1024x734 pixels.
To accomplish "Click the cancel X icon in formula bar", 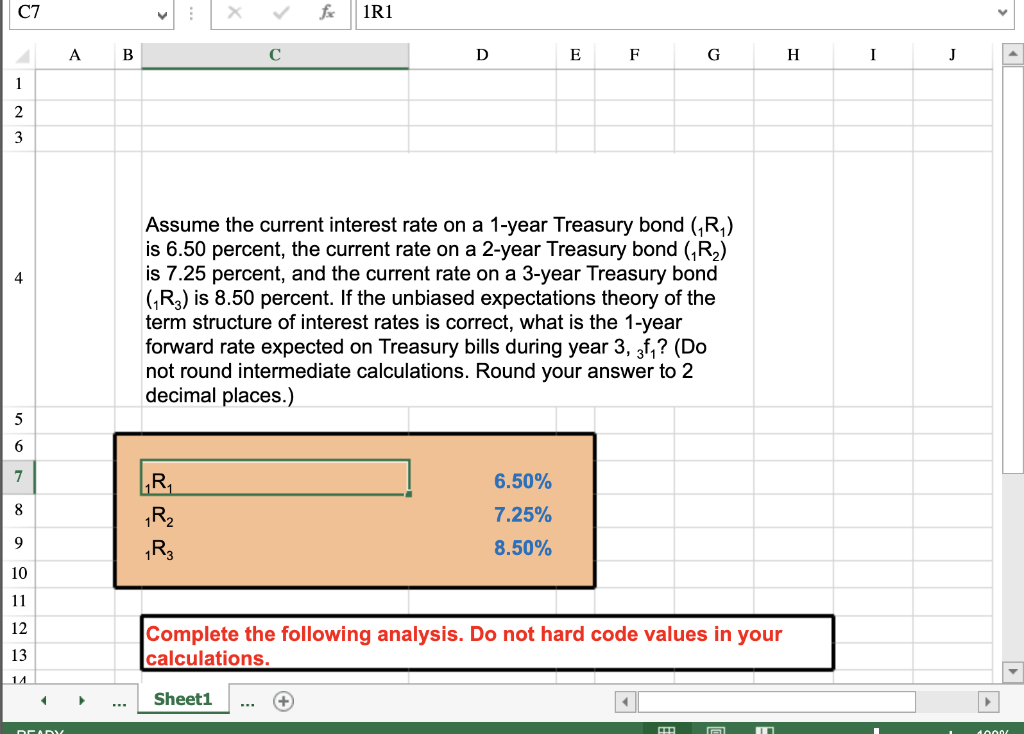I will (234, 12).
